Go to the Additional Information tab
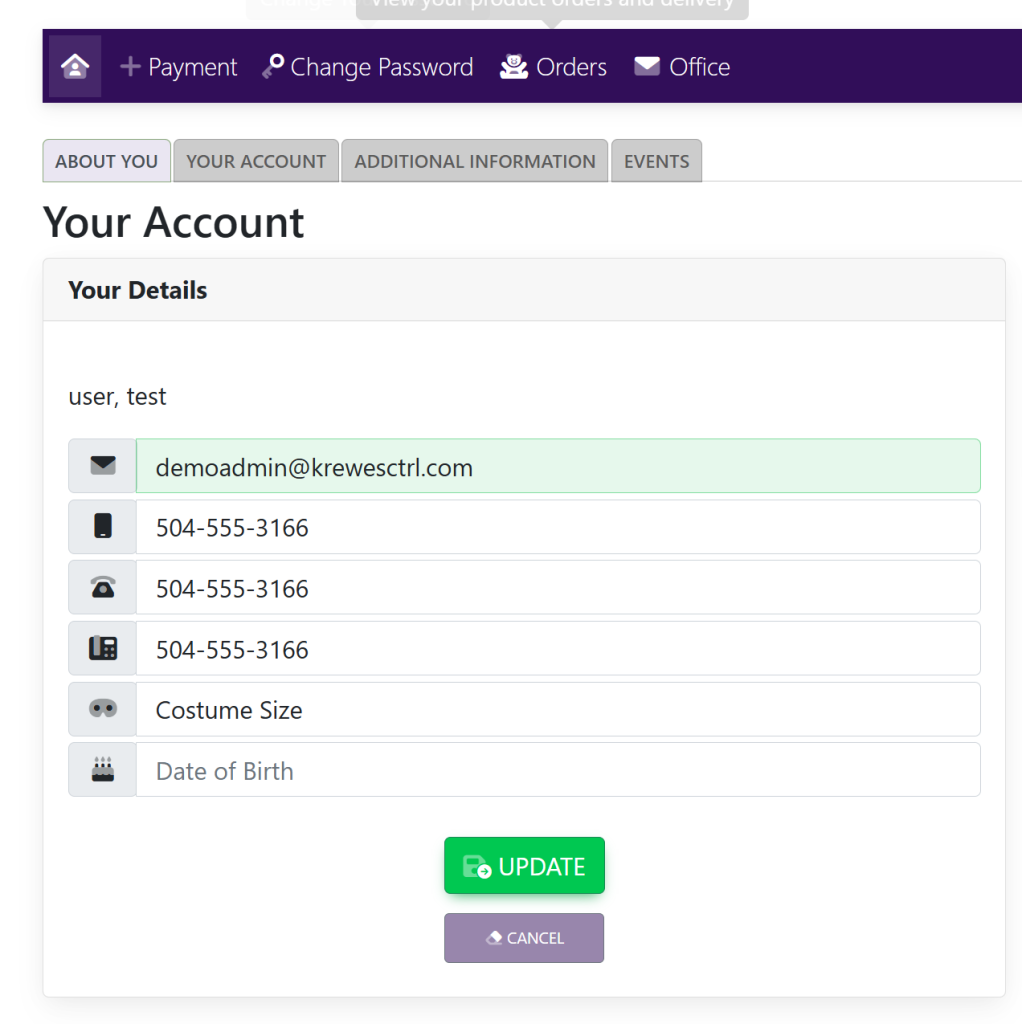1022x1024 pixels. (474, 161)
